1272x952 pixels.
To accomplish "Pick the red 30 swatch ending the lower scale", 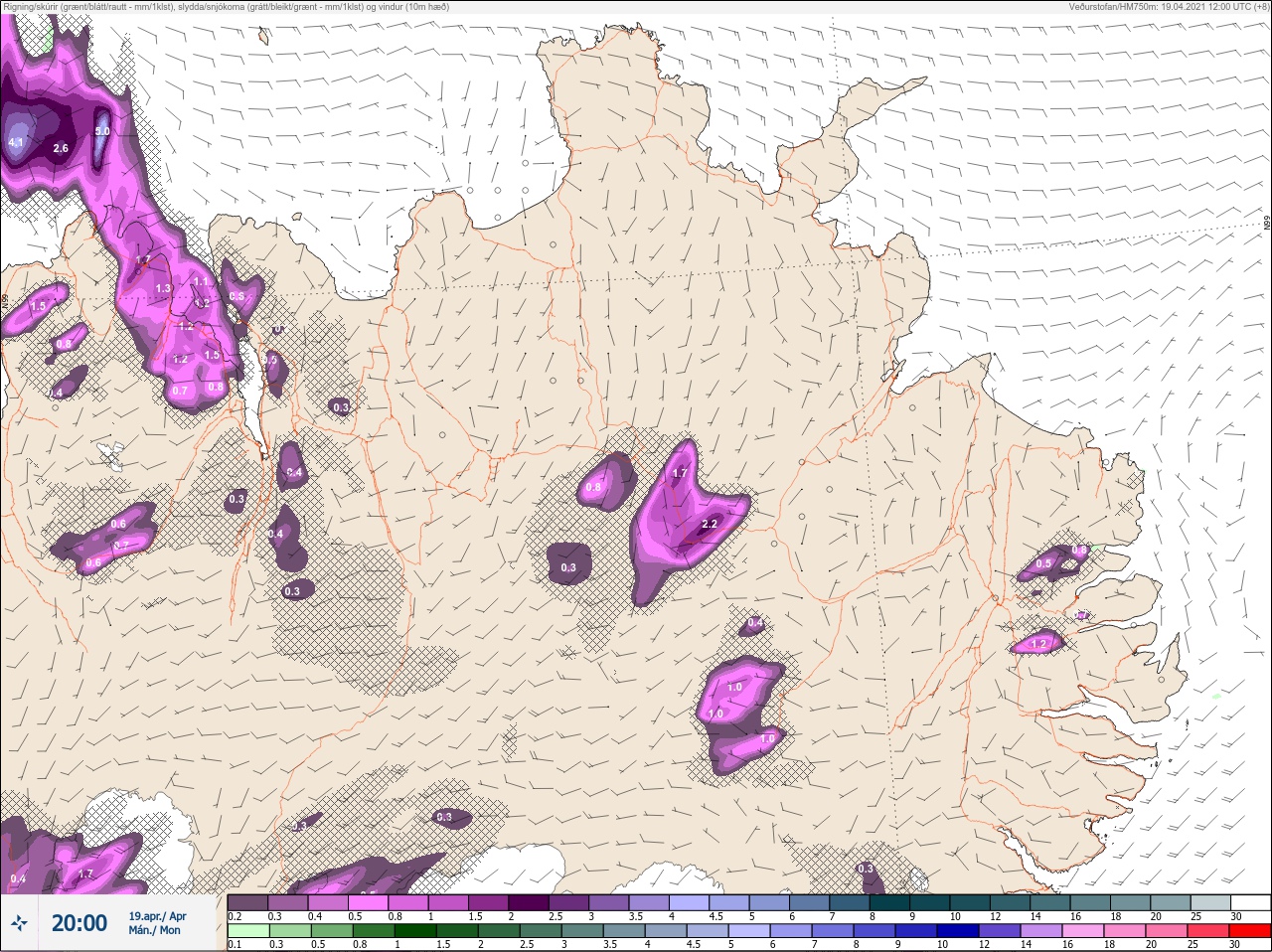I will (1252, 931).
